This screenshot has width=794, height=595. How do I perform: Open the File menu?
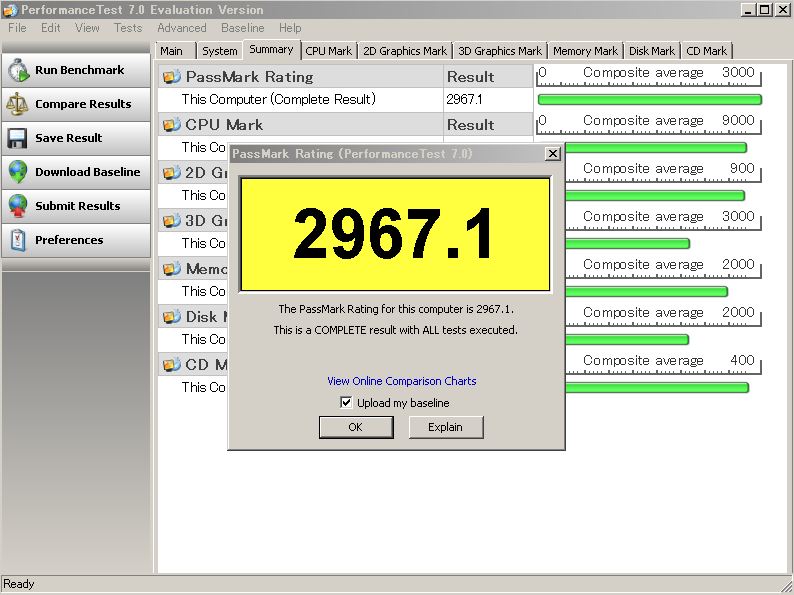pyautogui.click(x=17, y=28)
